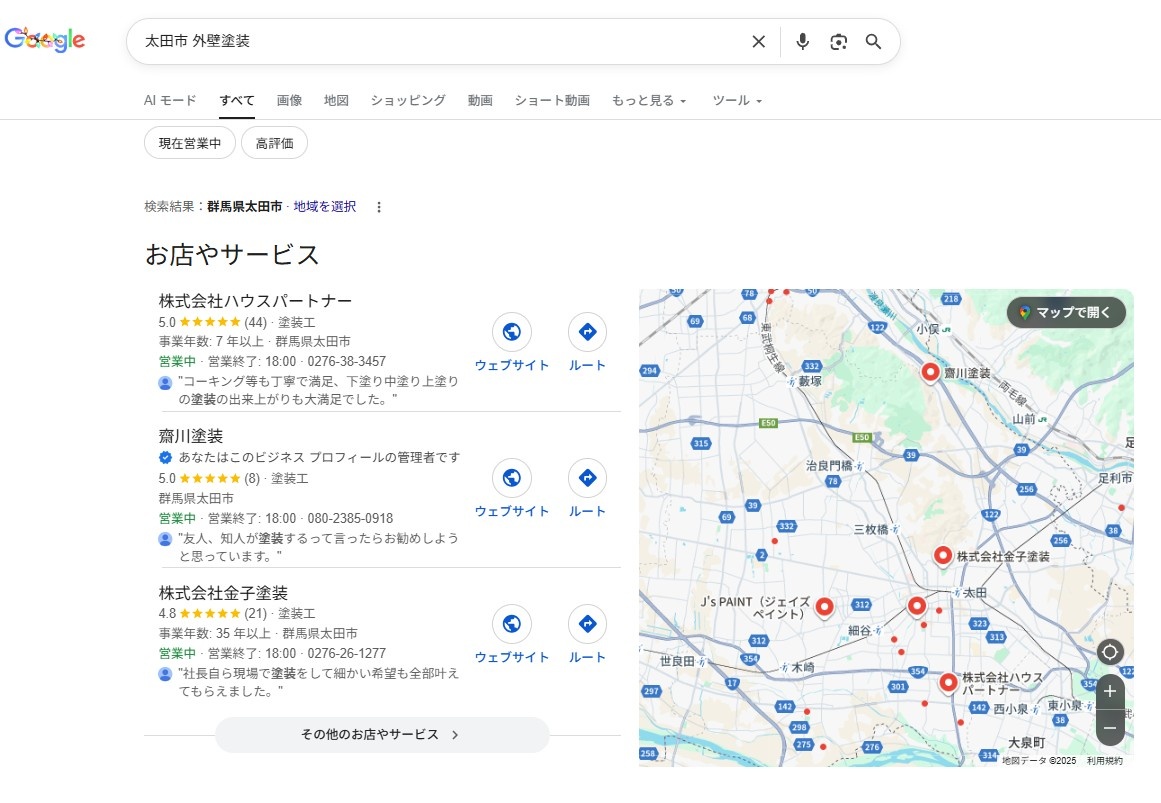
Task: Click the その他のお店やサービス button
Action: (x=382, y=735)
